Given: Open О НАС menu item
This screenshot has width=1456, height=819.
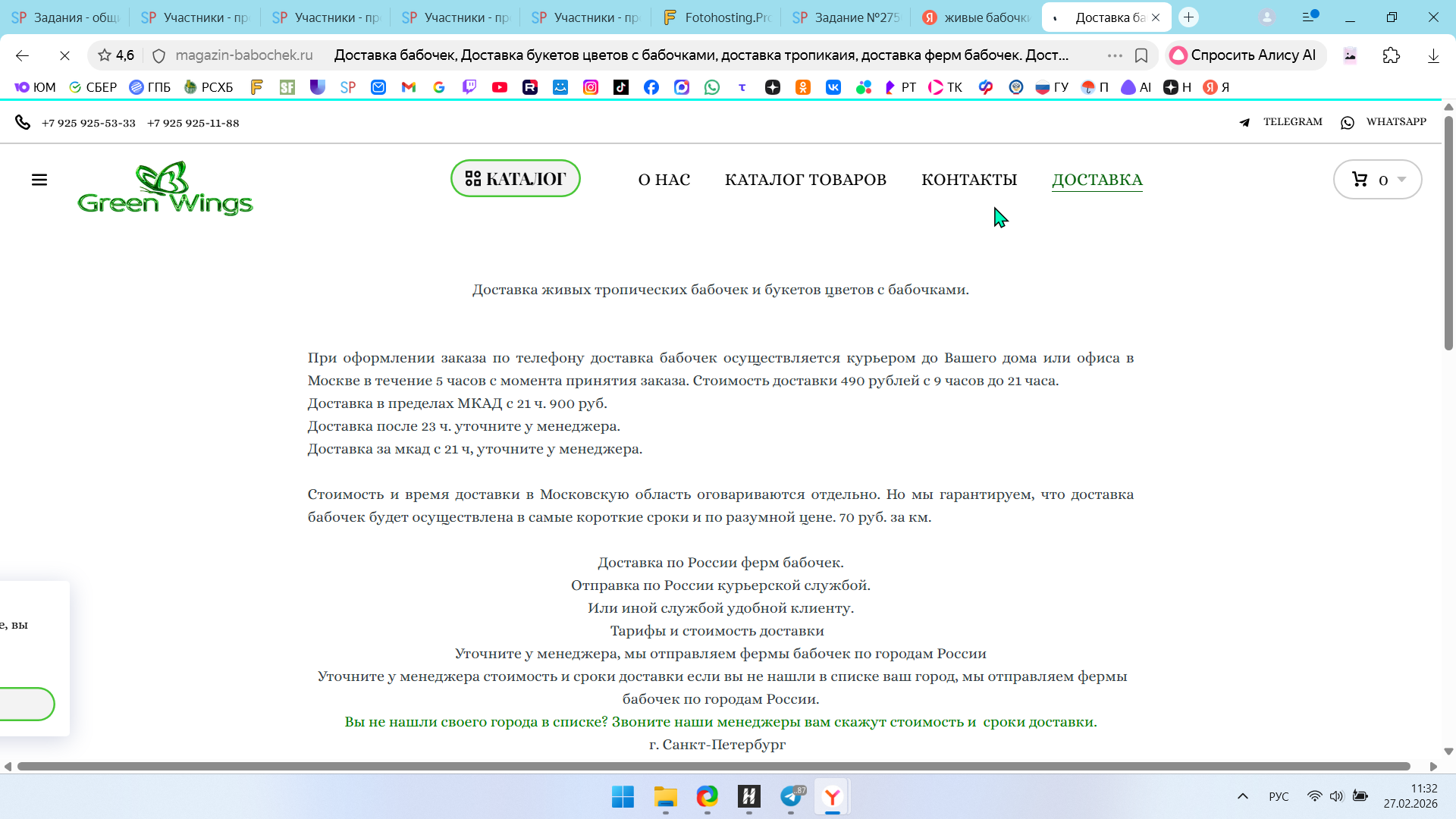Looking at the screenshot, I should (x=664, y=180).
